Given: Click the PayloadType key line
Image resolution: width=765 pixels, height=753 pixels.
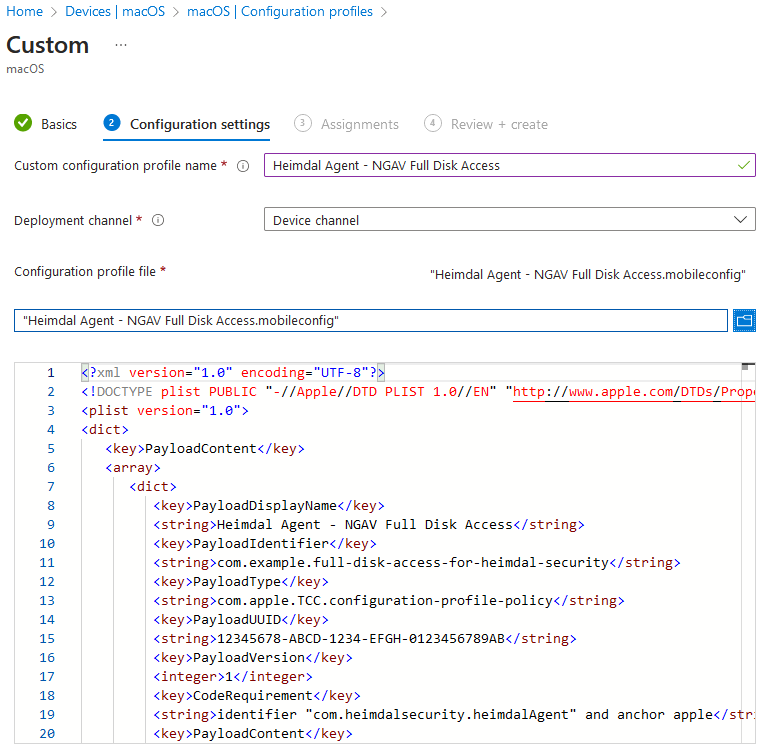Looking at the screenshot, I should (241, 582).
